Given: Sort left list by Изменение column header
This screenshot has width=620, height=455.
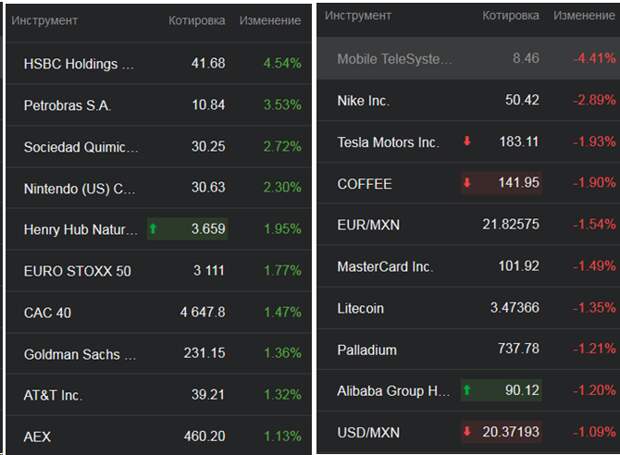Looking at the screenshot, I should 270,20.
